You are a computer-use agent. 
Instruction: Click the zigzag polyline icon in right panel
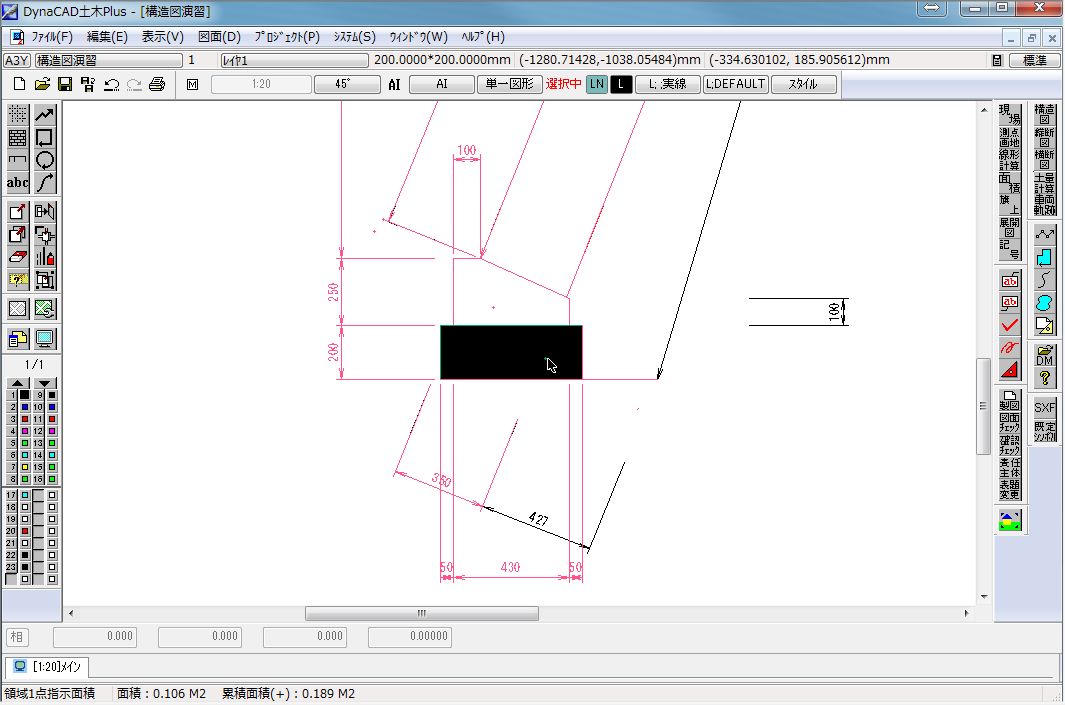click(x=1045, y=235)
